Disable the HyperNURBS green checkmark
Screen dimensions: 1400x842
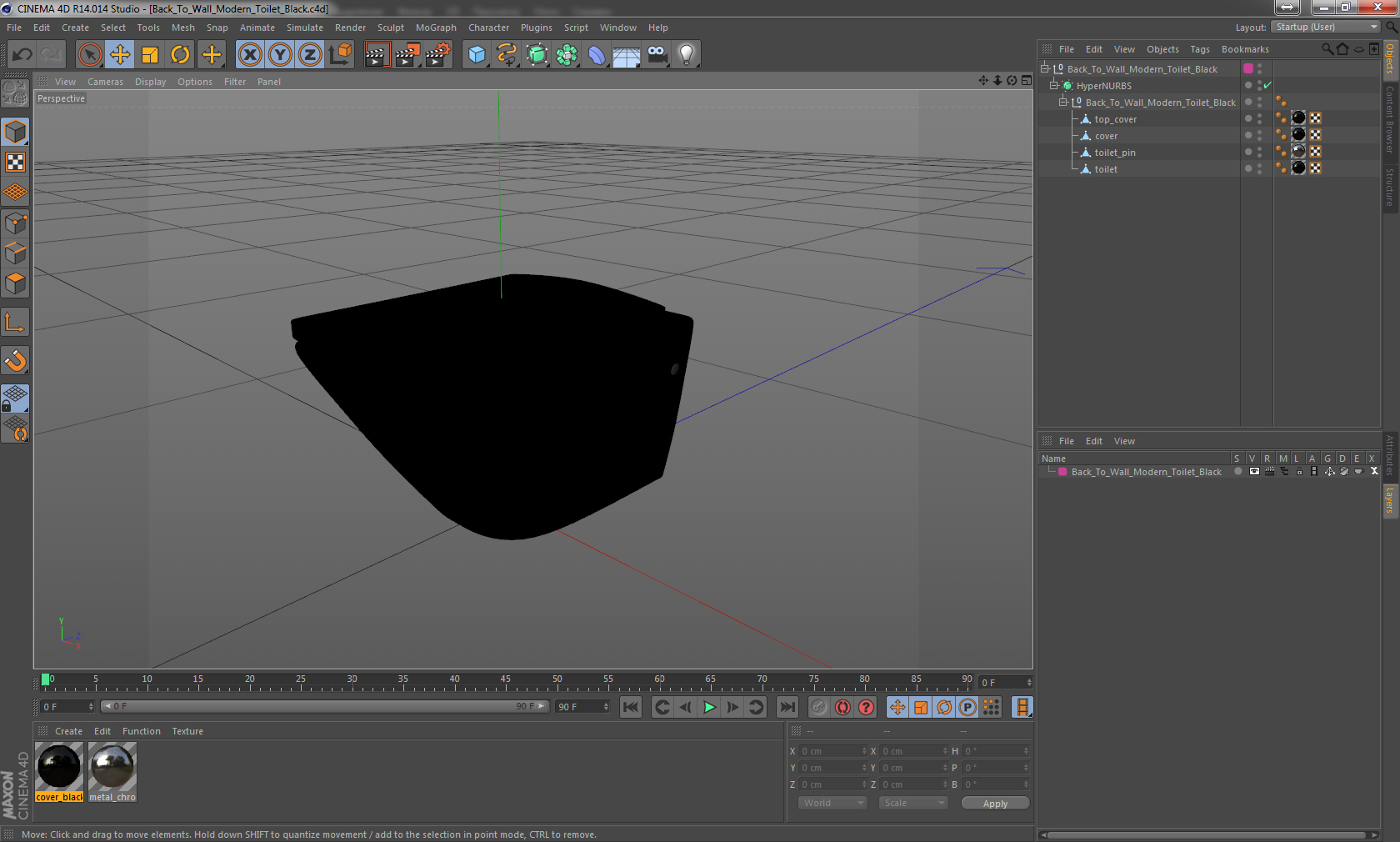1267,86
